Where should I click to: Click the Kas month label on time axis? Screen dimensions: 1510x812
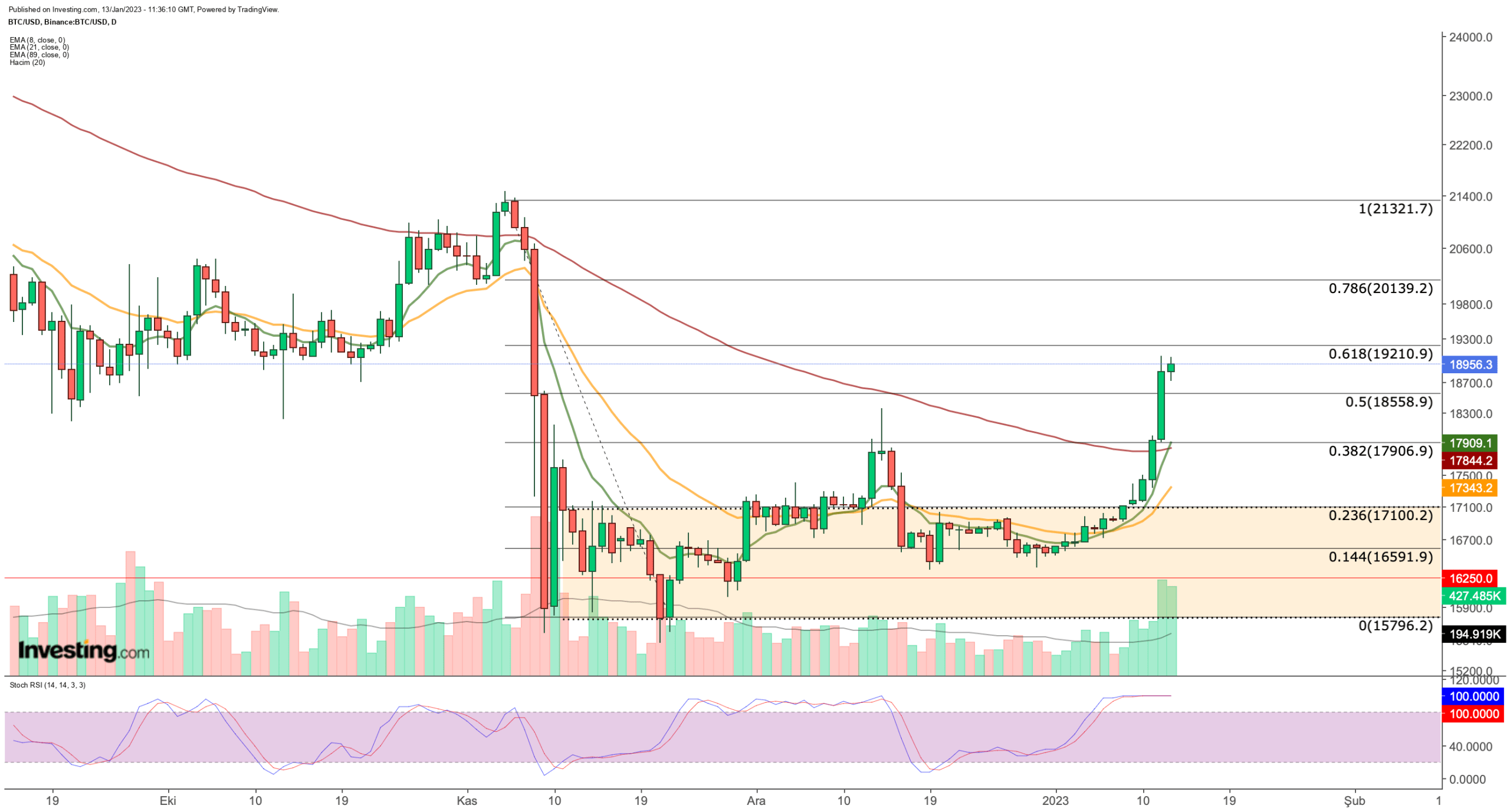click(x=467, y=800)
